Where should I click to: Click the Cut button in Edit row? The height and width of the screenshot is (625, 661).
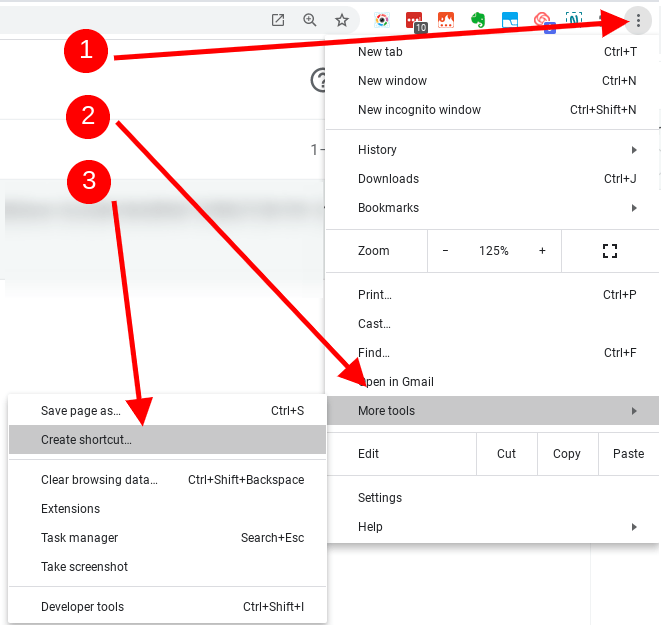(x=507, y=454)
